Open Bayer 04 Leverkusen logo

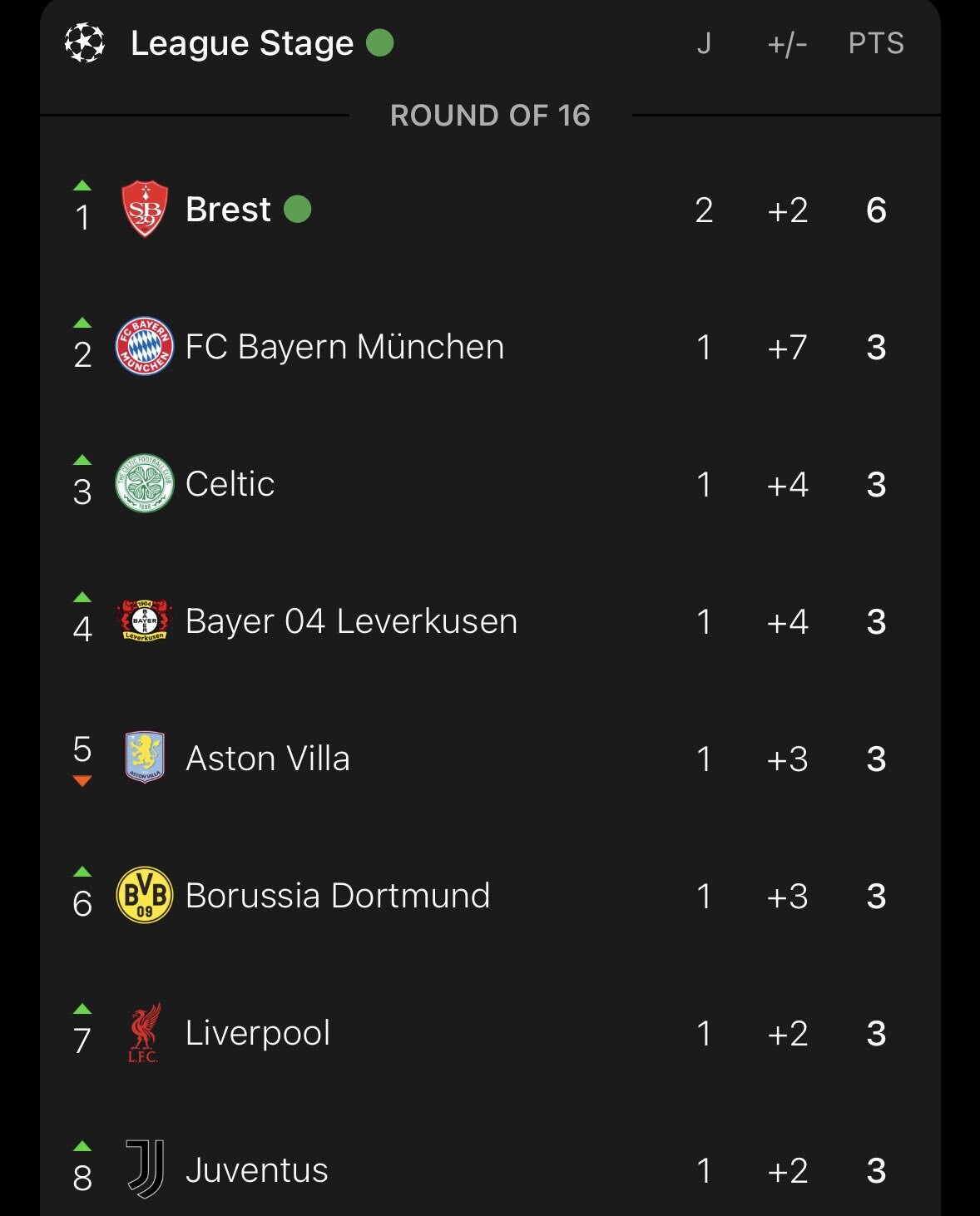[x=145, y=620]
